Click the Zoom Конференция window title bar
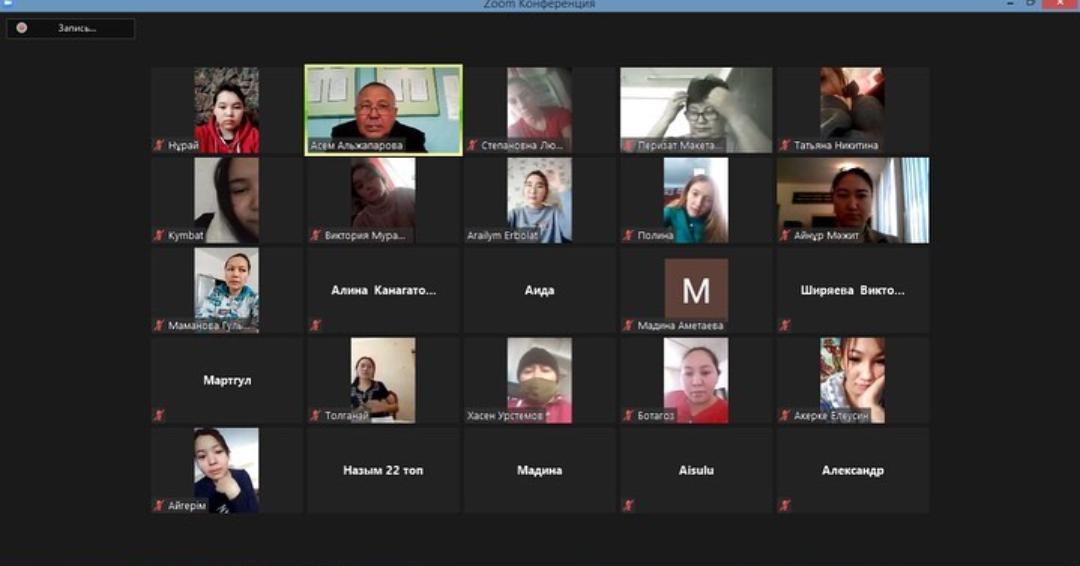The height and width of the screenshot is (566, 1080). pyautogui.click(x=539, y=5)
